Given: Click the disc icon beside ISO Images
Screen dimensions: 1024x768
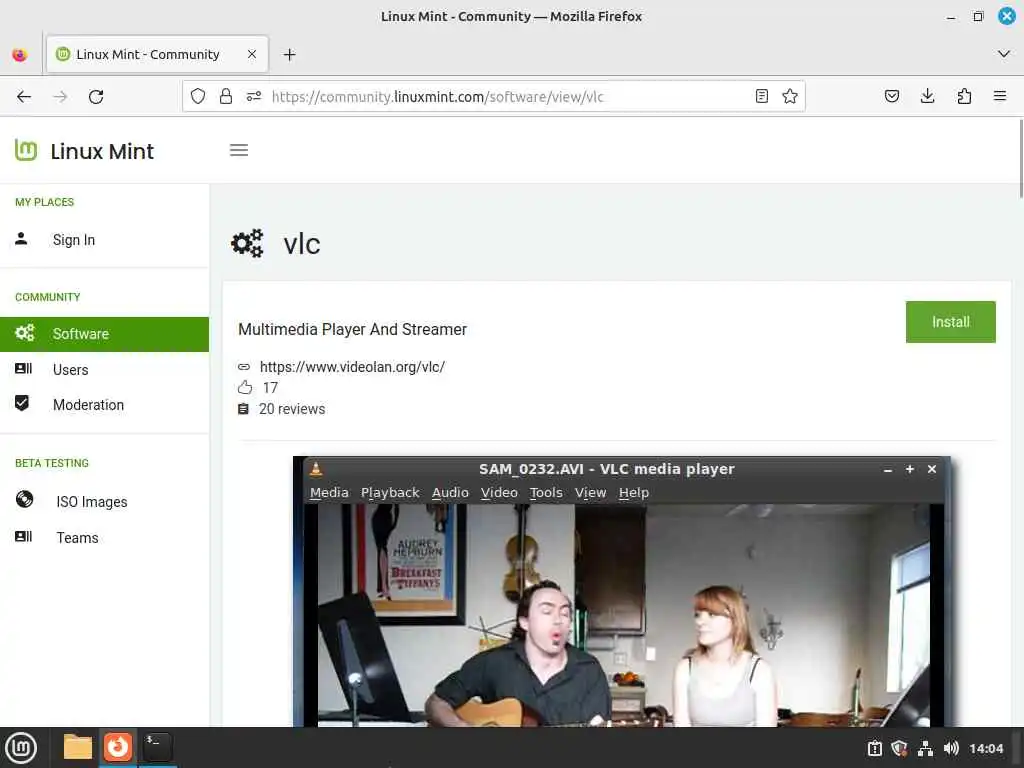Looking at the screenshot, I should coord(24,499).
